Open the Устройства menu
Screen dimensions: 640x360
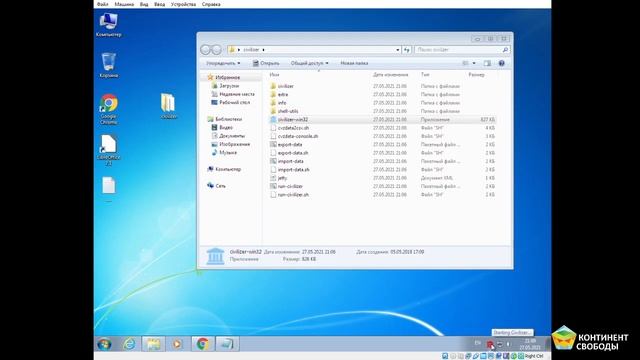point(183,4)
